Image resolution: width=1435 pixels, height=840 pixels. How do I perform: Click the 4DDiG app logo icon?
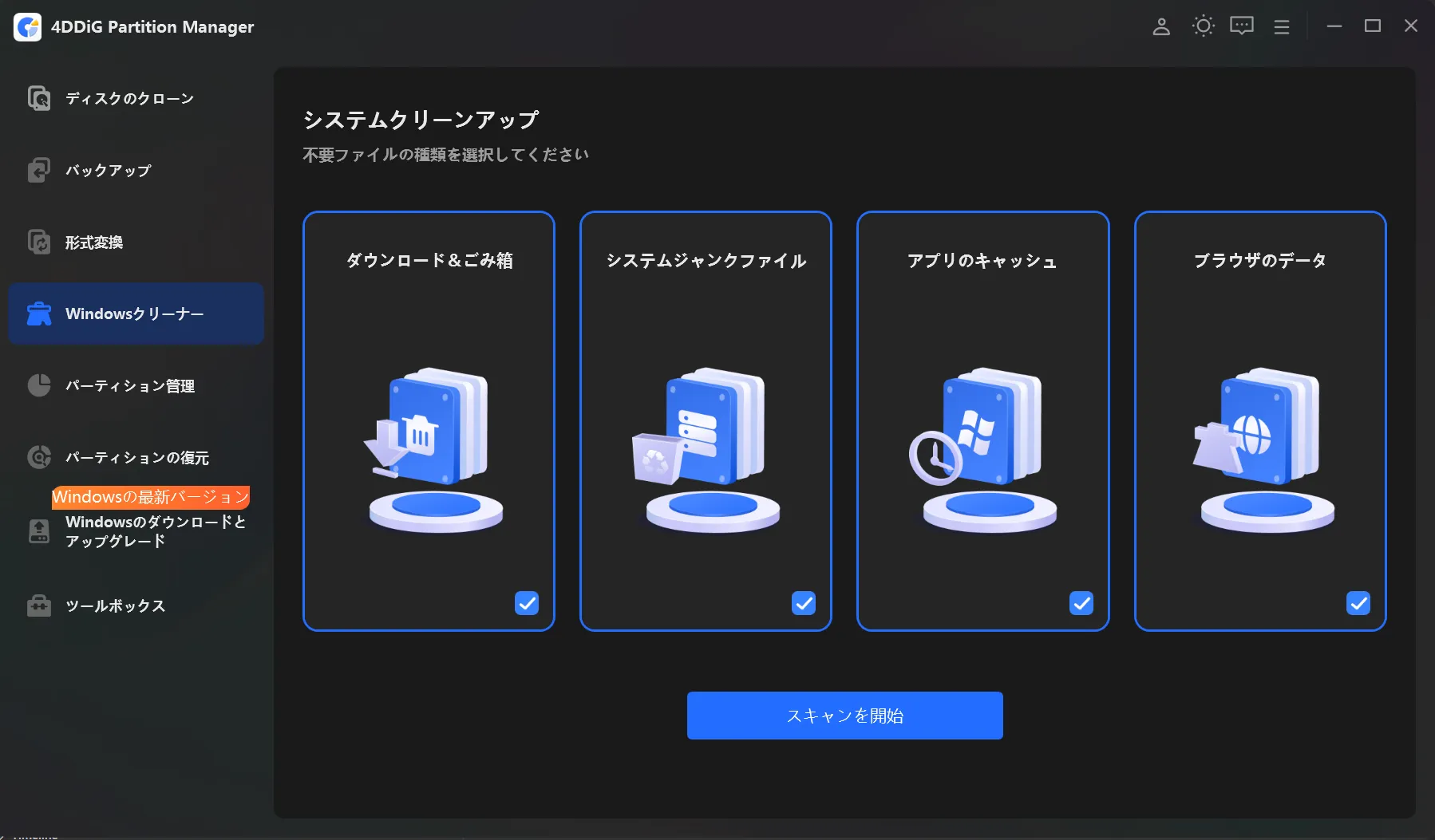[x=28, y=27]
